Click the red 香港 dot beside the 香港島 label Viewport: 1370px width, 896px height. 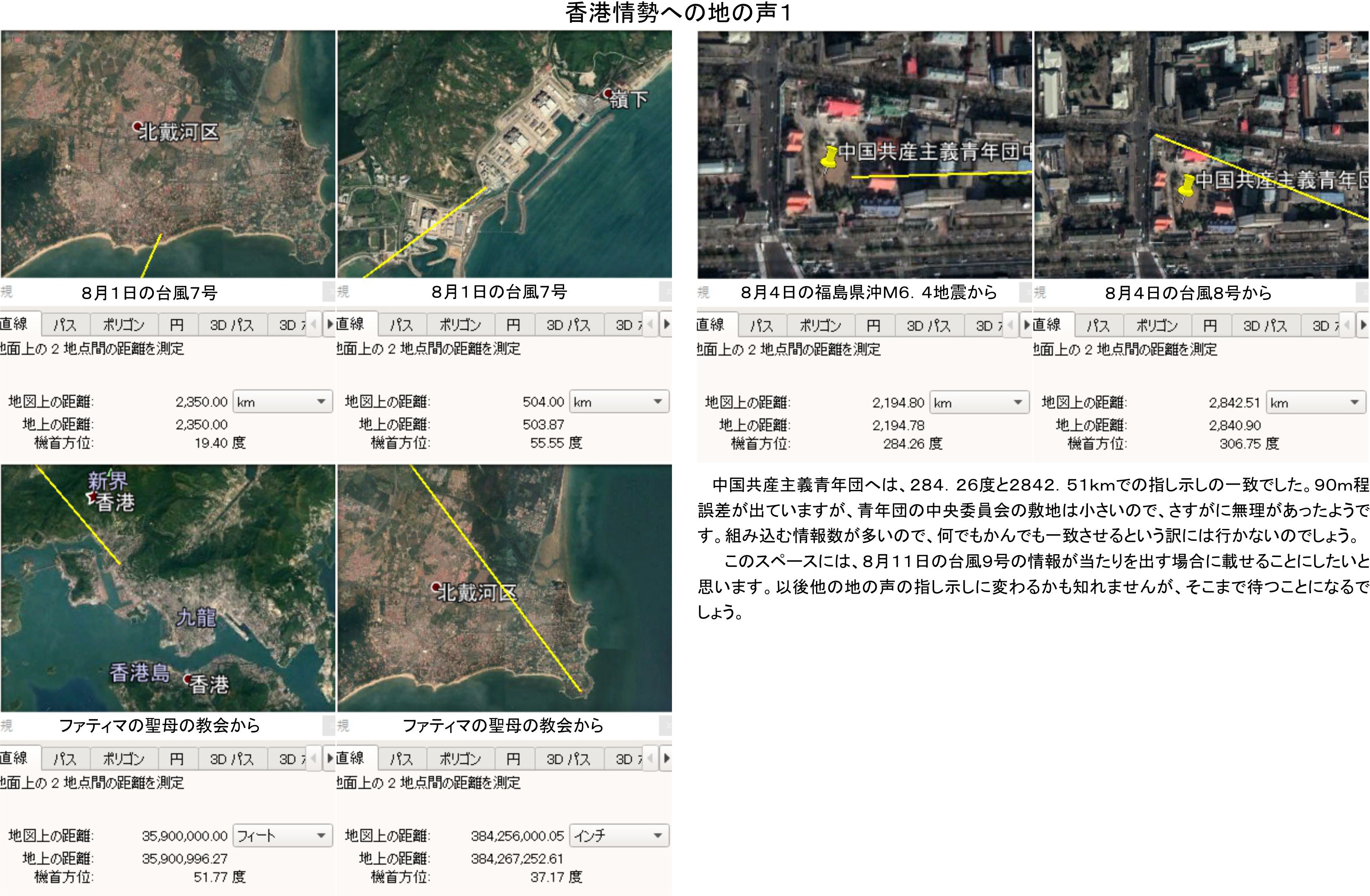(x=188, y=679)
